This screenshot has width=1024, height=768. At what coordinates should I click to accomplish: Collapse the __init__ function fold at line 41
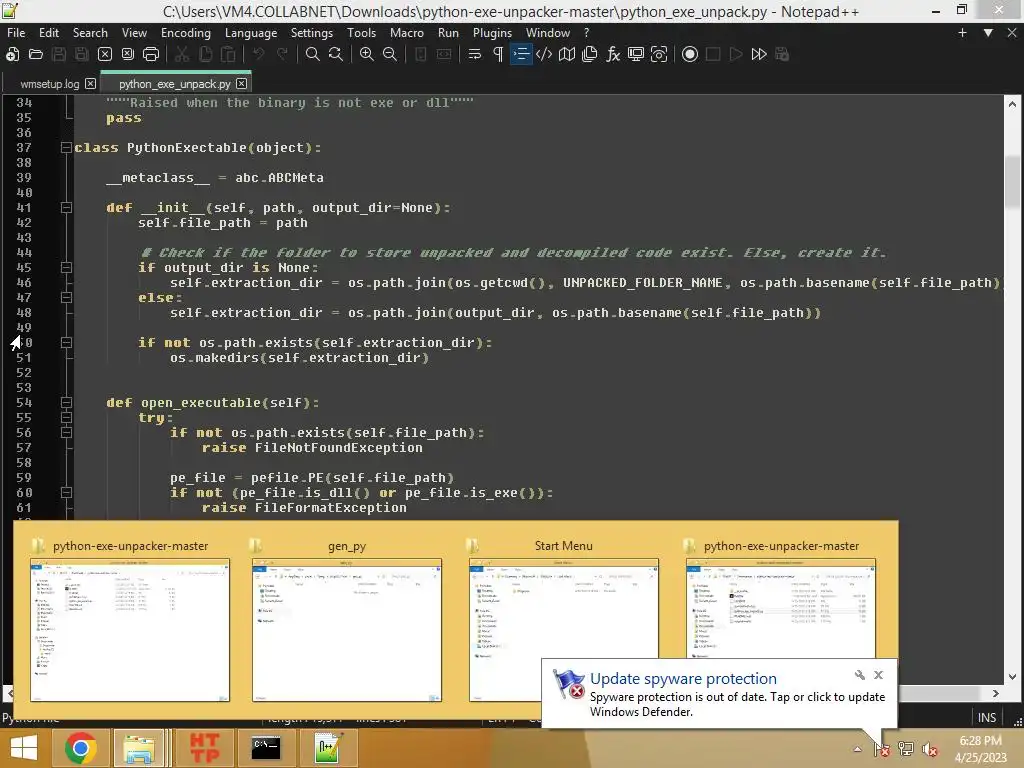pos(66,208)
